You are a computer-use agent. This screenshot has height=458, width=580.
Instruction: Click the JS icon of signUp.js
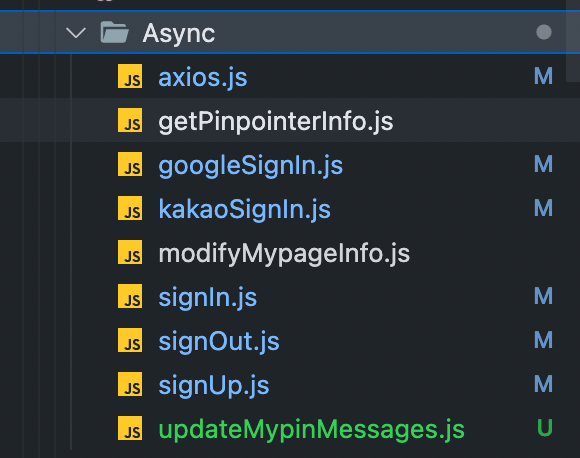pos(130,384)
